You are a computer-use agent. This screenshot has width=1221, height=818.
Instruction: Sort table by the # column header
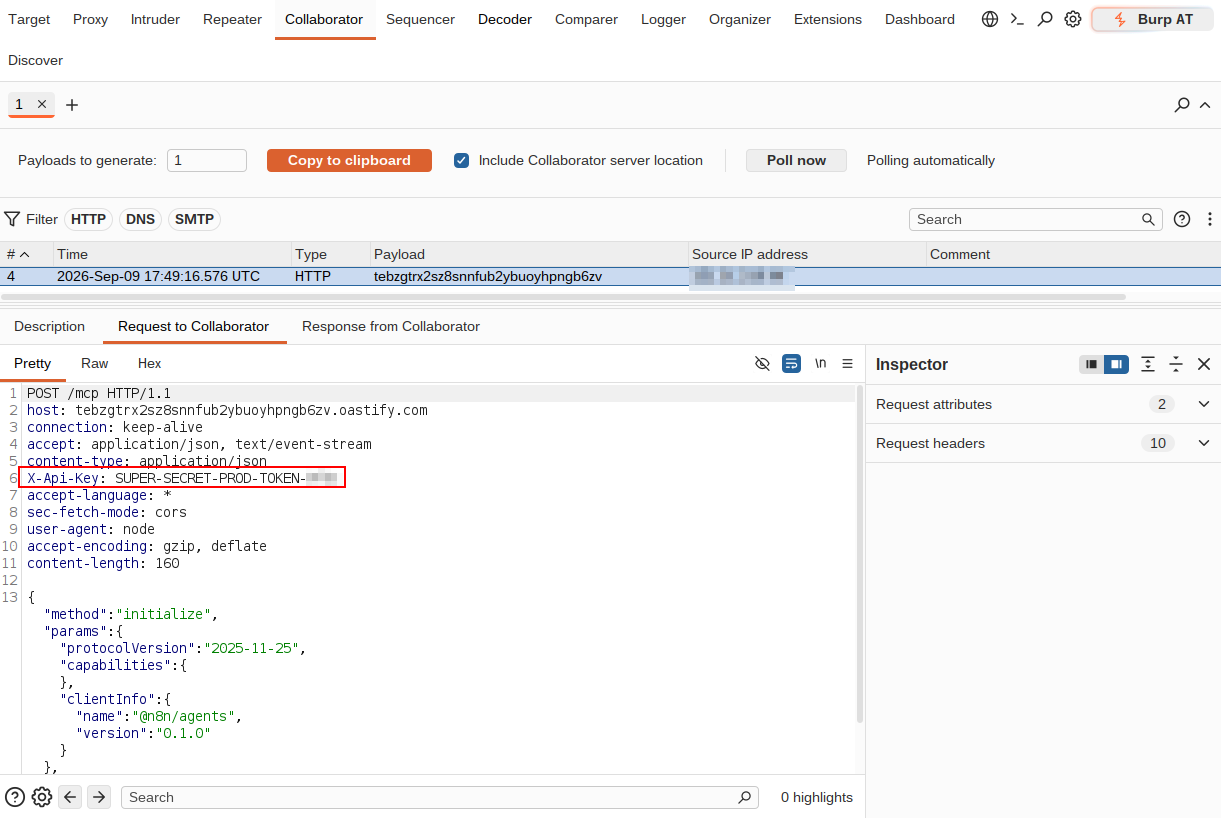26,254
